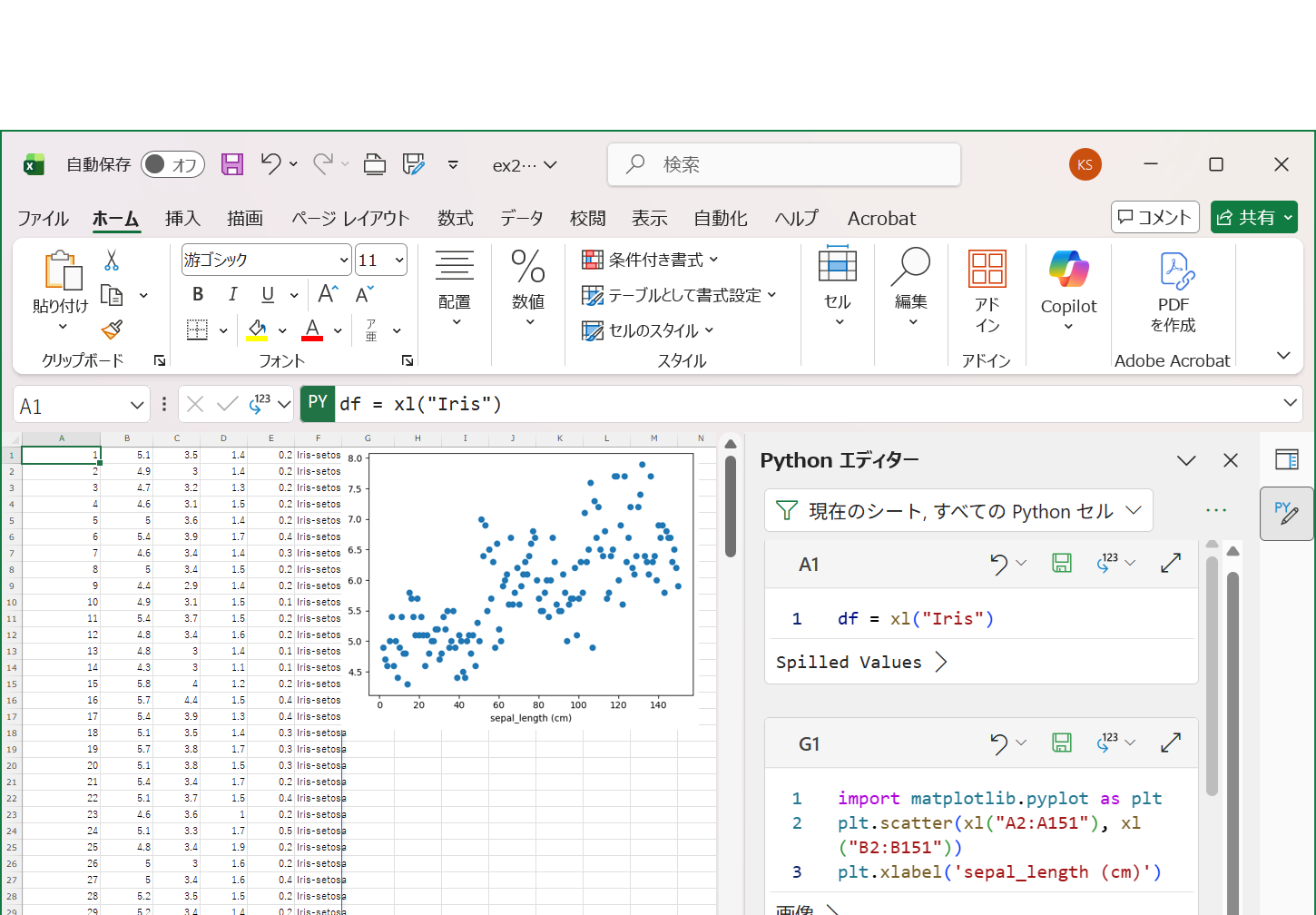Toggle Italic formatting
1316x915 pixels.
tap(233, 294)
